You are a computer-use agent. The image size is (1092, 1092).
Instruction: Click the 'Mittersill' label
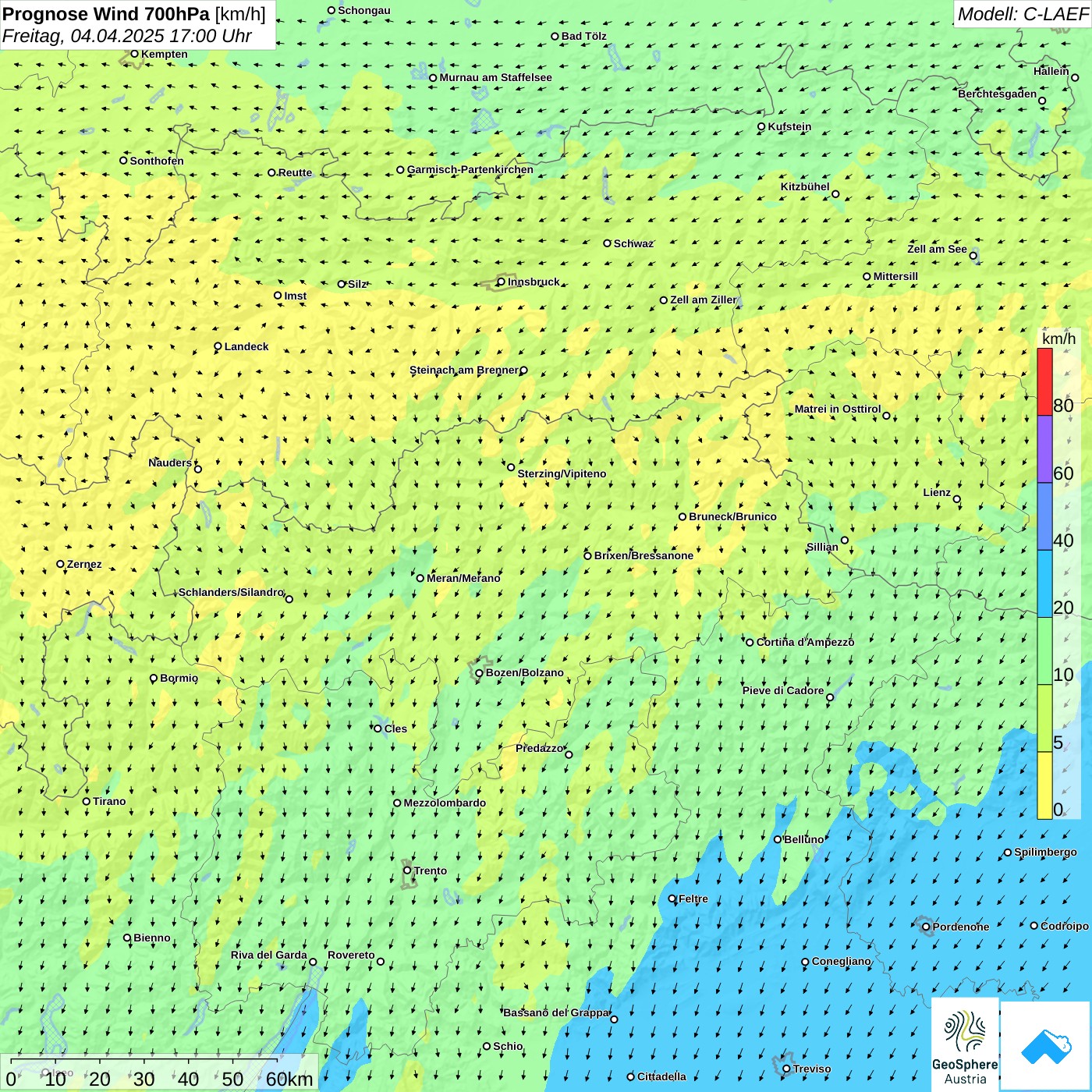[x=895, y=276]
